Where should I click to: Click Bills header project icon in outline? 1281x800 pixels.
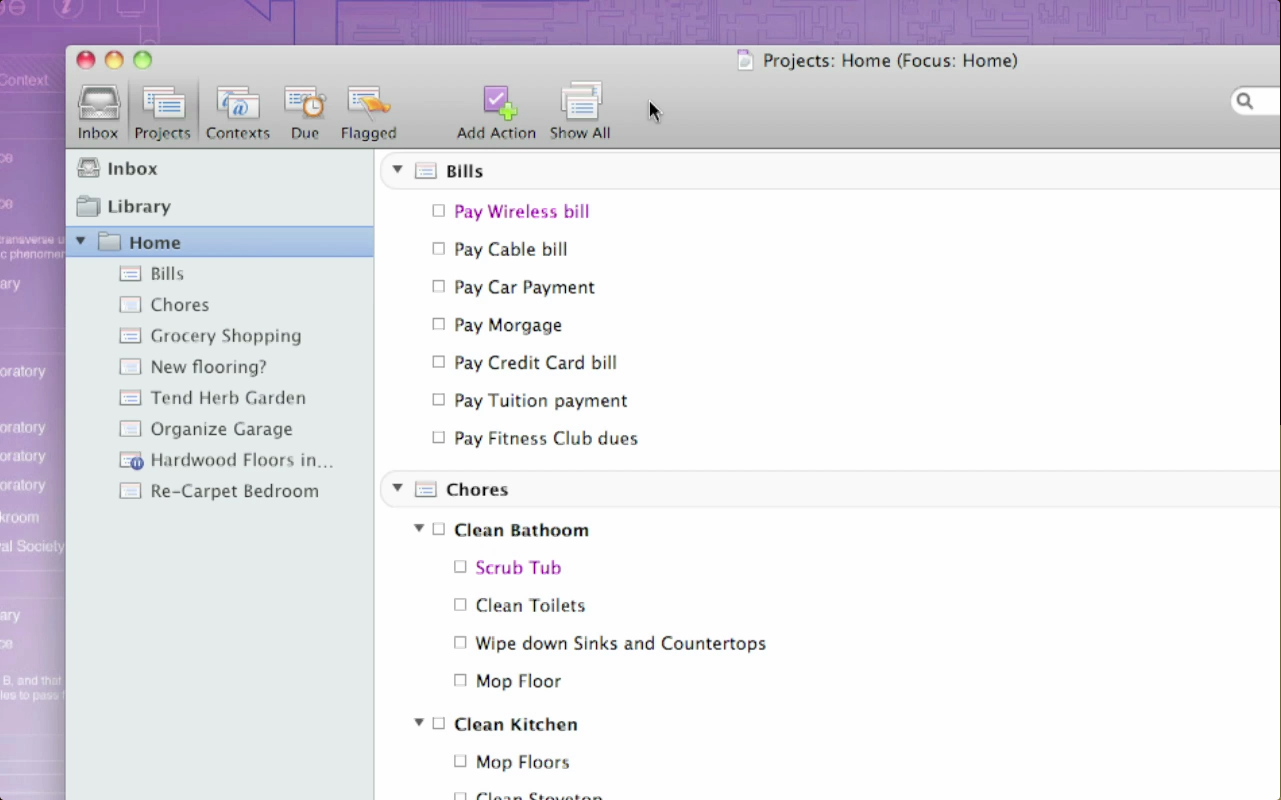(x=426, y=171)
